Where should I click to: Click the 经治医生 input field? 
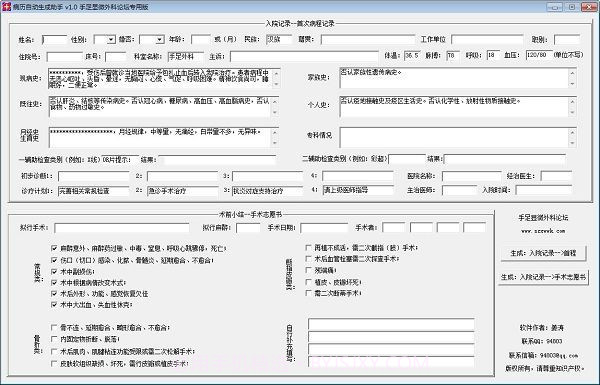[x=556, y=176]
